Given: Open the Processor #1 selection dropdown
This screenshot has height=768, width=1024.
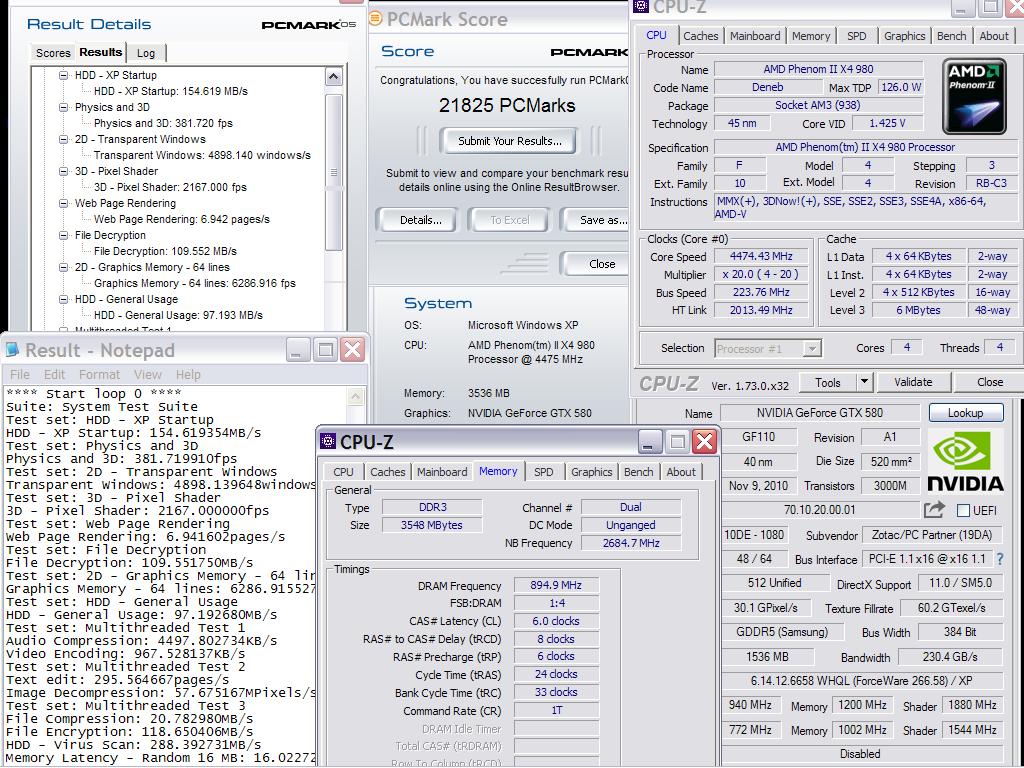Looking at the screenshot, I should pos(812,349).
